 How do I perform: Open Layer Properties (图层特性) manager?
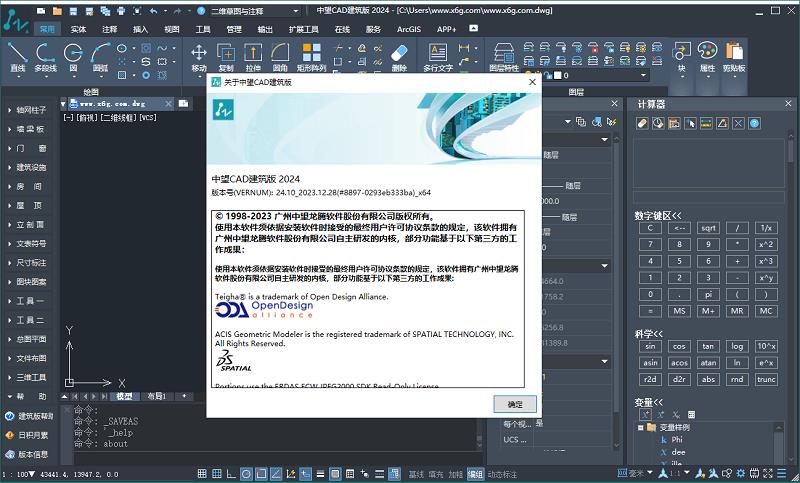pyautogui.click(x=504, y=57)
